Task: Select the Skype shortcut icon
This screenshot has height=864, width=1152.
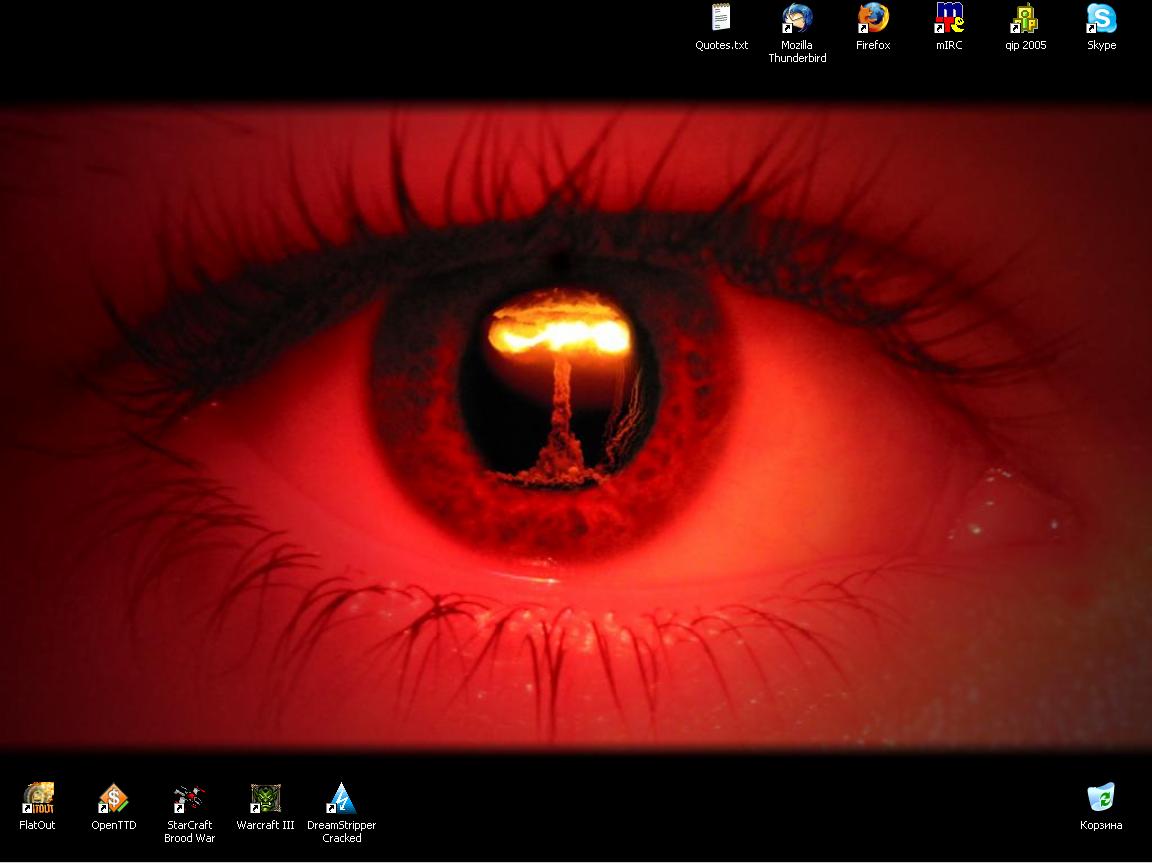Action: pos(1101,18)
